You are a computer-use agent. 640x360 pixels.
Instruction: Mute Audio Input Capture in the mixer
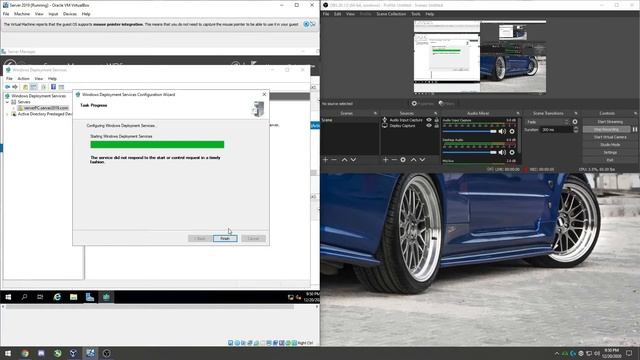pyautogui.click(x=502, y=131)
